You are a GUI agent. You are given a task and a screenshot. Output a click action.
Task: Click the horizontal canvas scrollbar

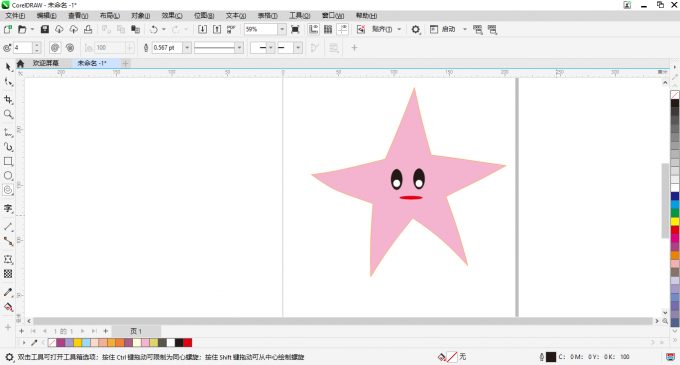click(343, 321)
